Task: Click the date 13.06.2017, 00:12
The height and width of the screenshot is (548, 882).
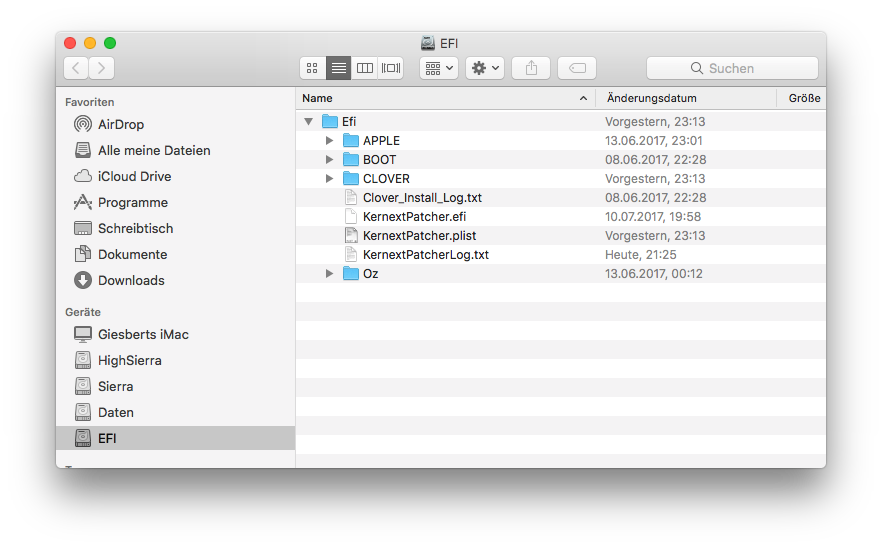Action: pos(654,273)
